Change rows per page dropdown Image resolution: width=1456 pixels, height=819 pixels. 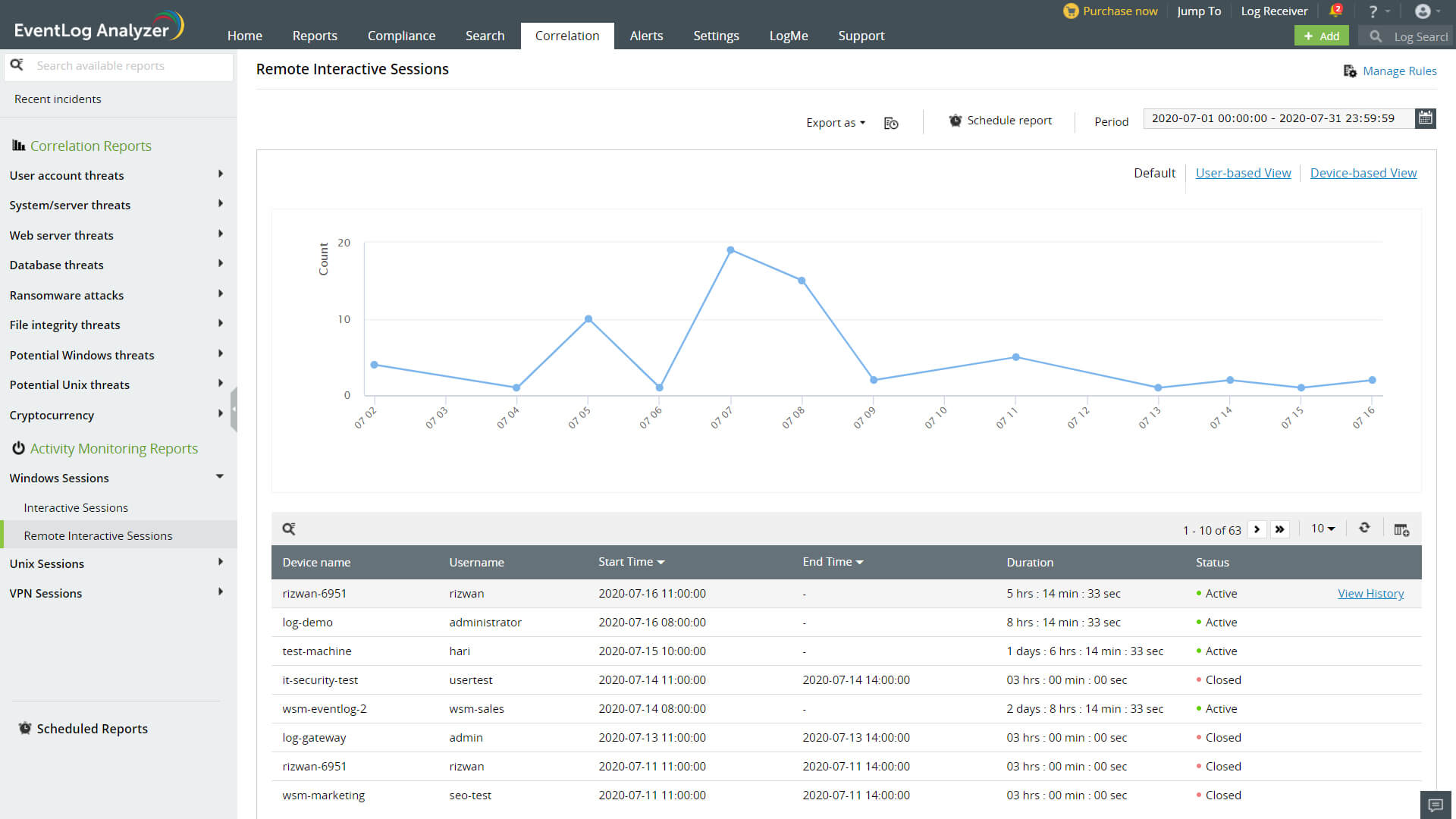tap(1323, 529)
